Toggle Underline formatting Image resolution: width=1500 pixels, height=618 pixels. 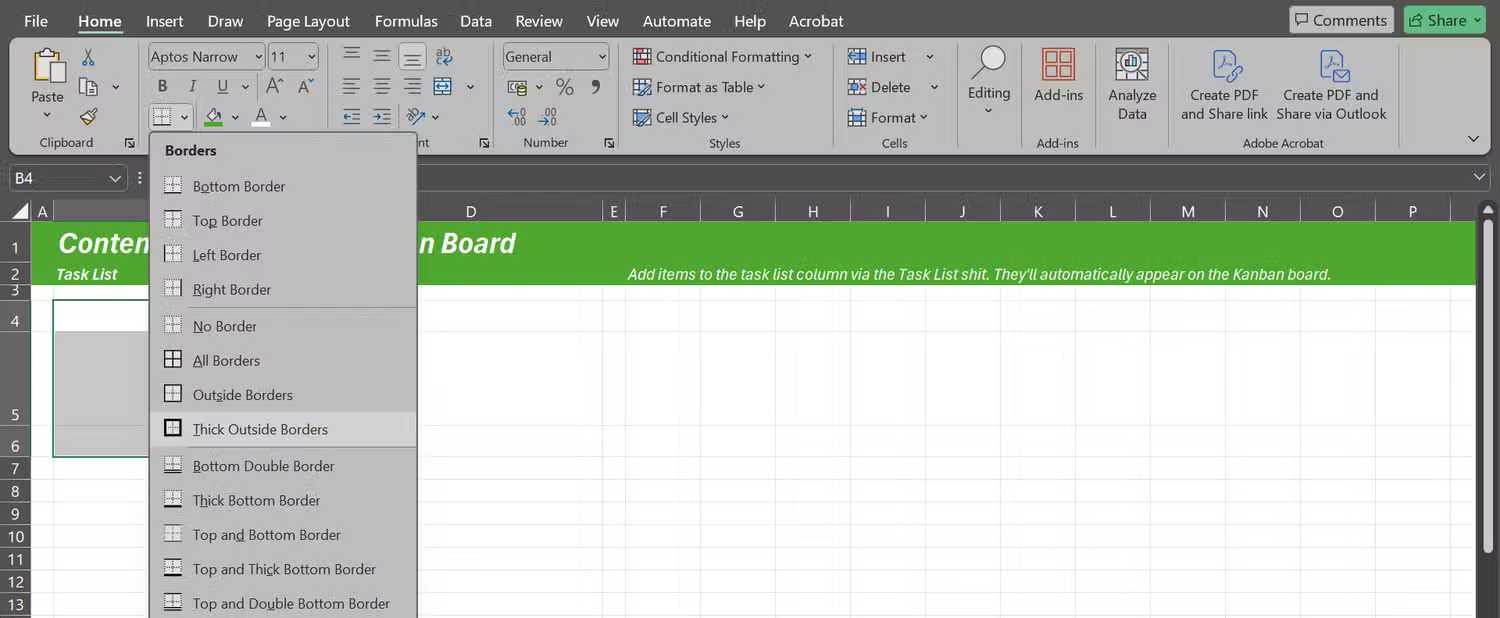[x=222, y=87]
